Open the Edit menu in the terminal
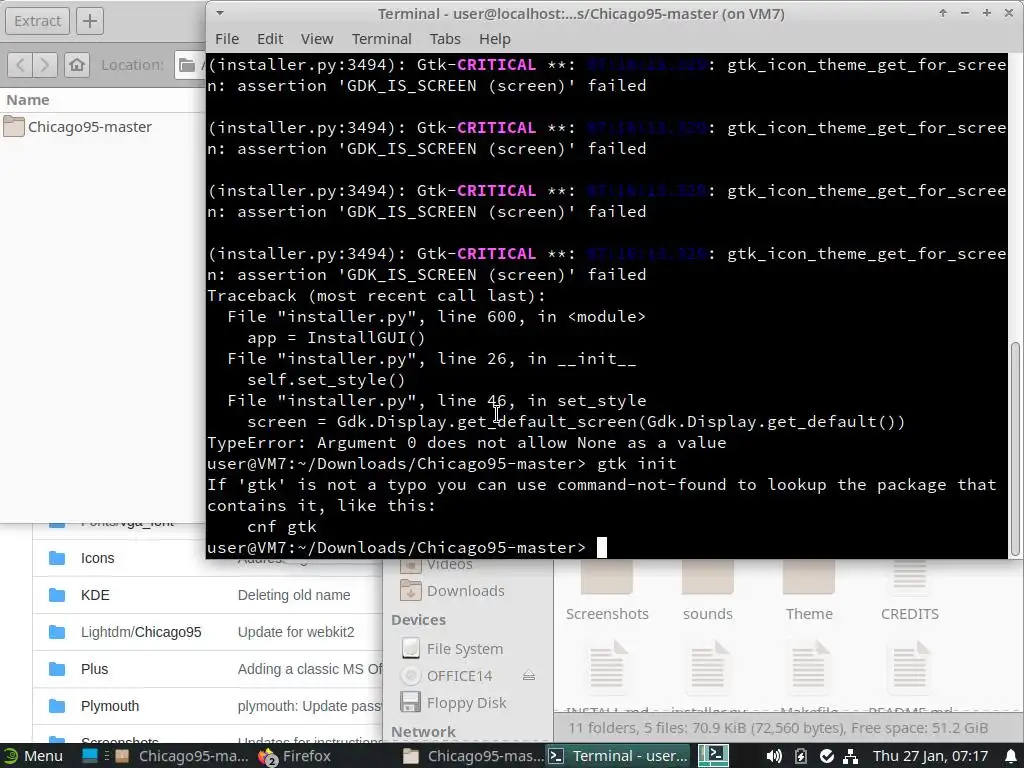1024x768 pixels. pos(270,39)
